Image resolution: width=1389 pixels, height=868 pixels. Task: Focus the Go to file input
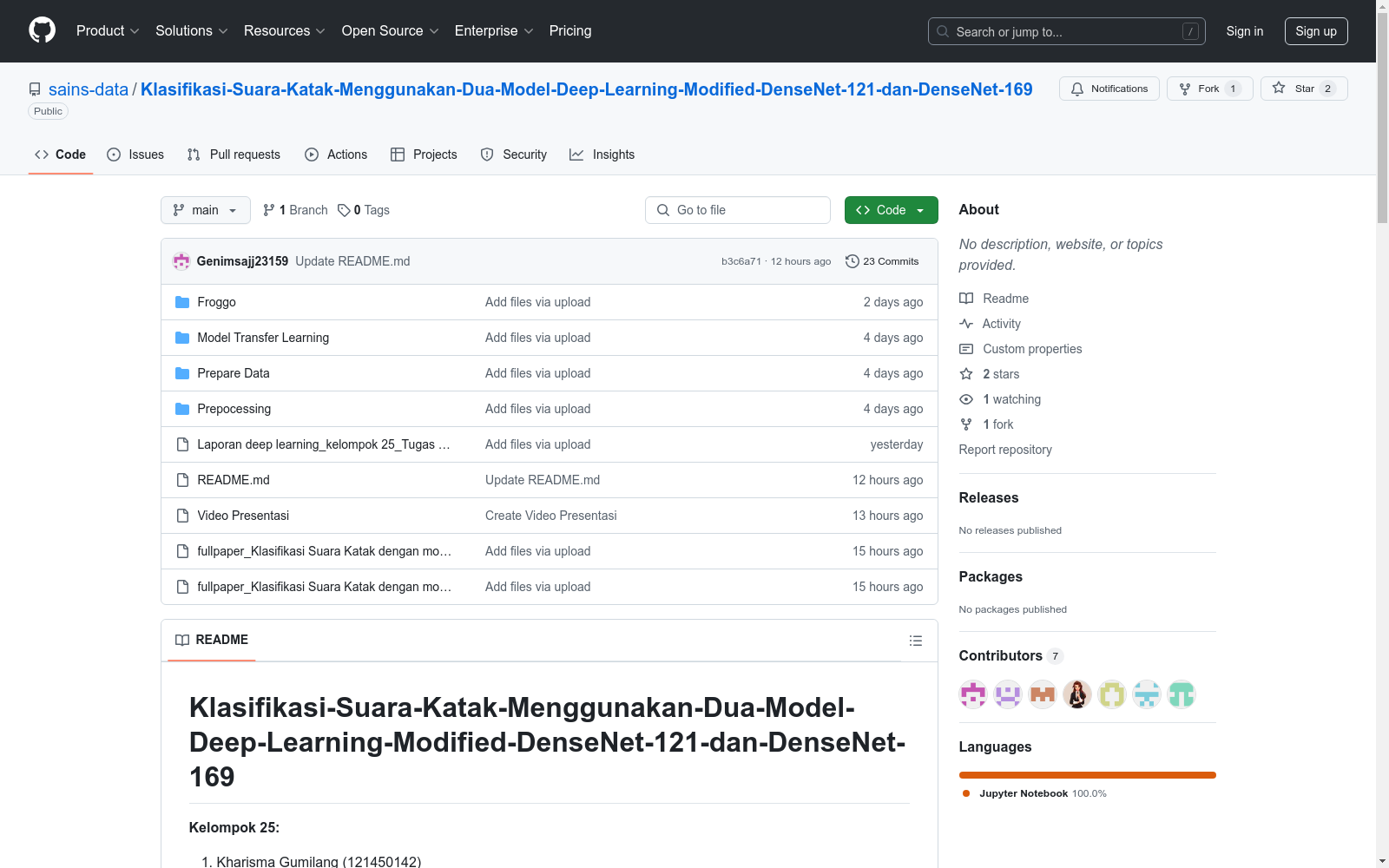[x=738, y=210]
